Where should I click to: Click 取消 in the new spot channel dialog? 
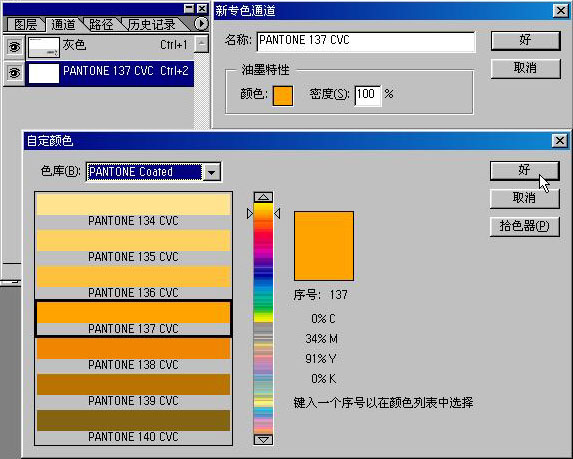[525, 68]
